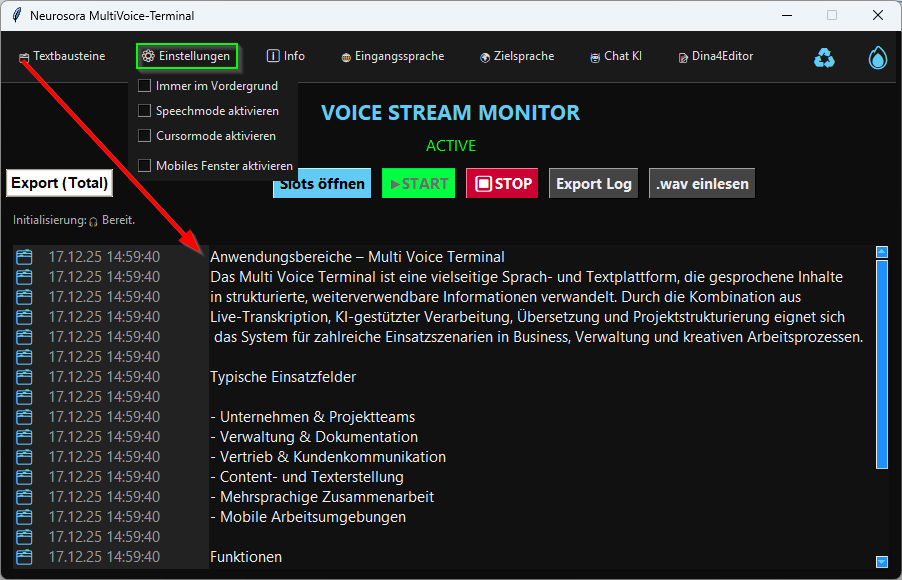Image resolution: width=902 pixels, height=580 pixels.
Task: Click the feather app icon in title bar
Action: [x=15, y=16]
